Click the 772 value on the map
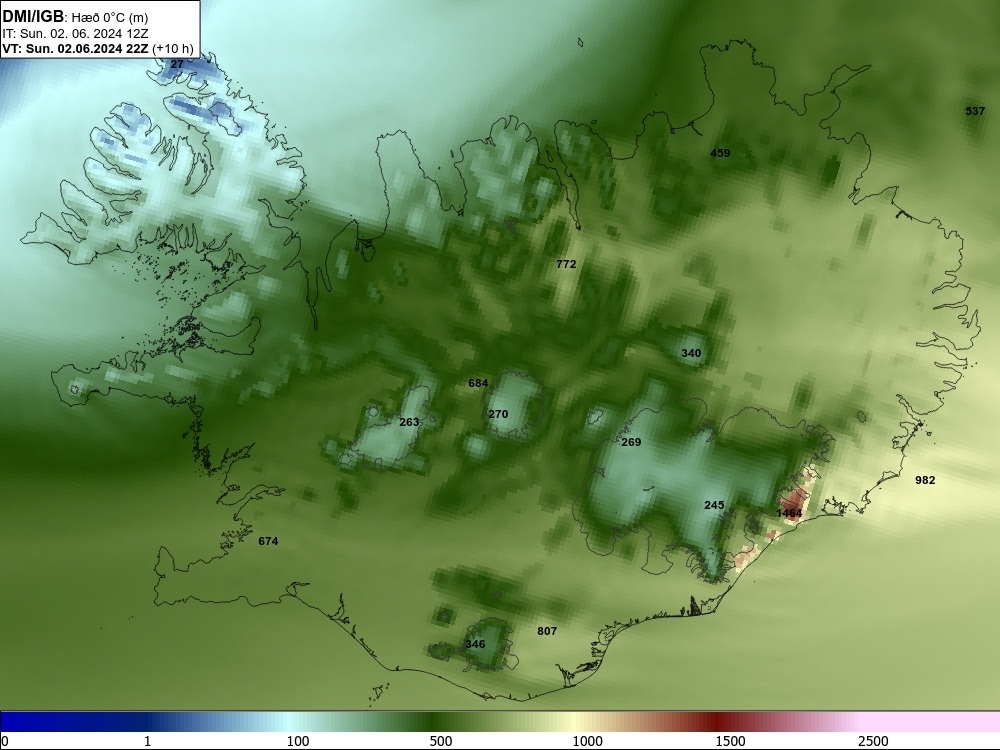Image resolution: width=1000 pixels, height=750 pixels. tap(566, 264)
